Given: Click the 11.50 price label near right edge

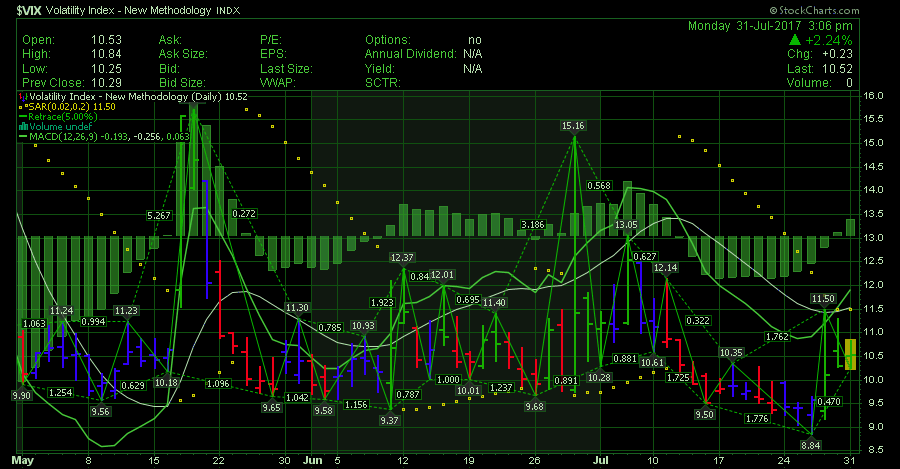Looking at the screenshot, I should tap(823, 298).
